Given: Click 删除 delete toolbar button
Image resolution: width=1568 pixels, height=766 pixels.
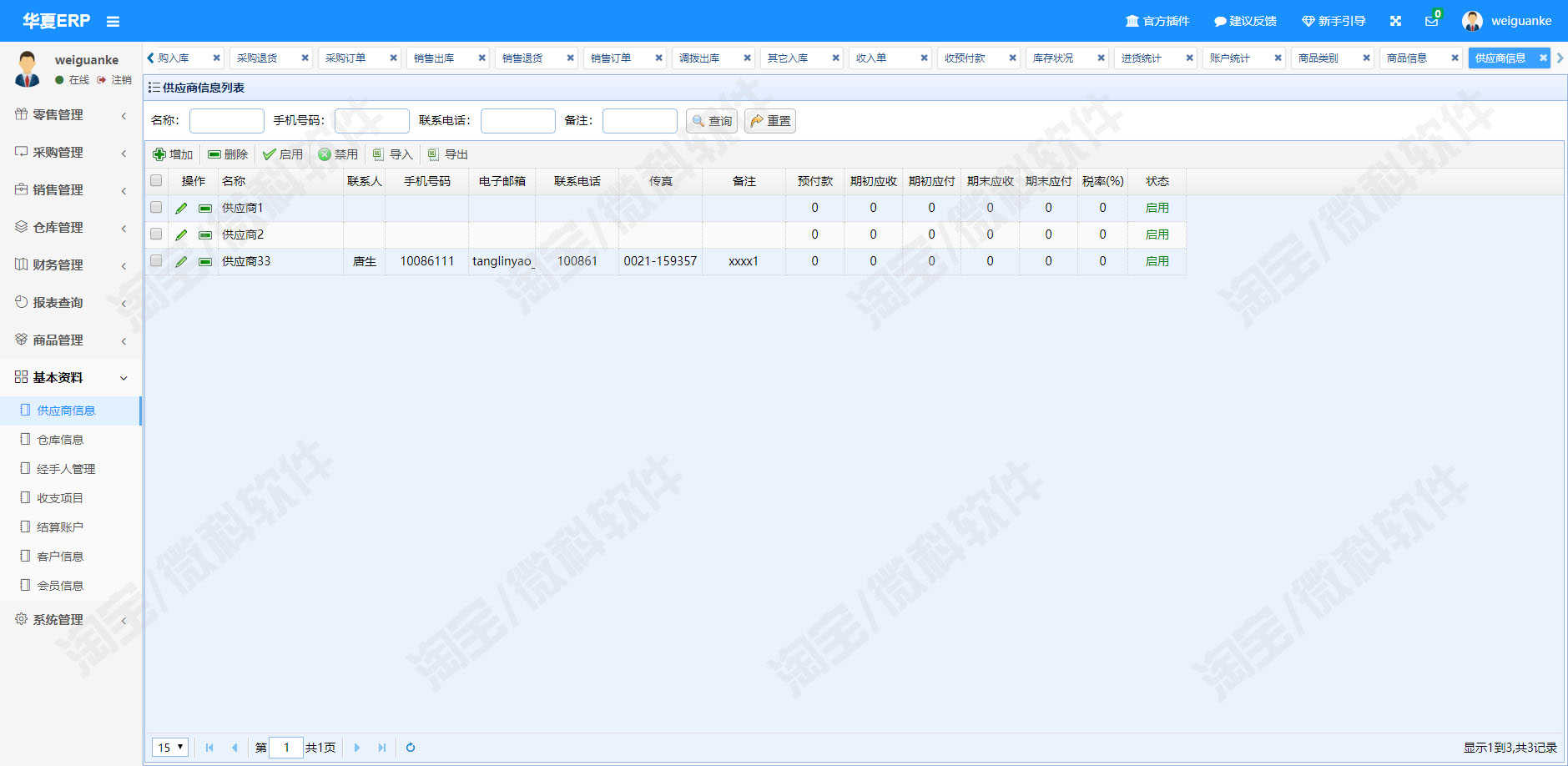Looking at the screenshot, I should [228, 154].
